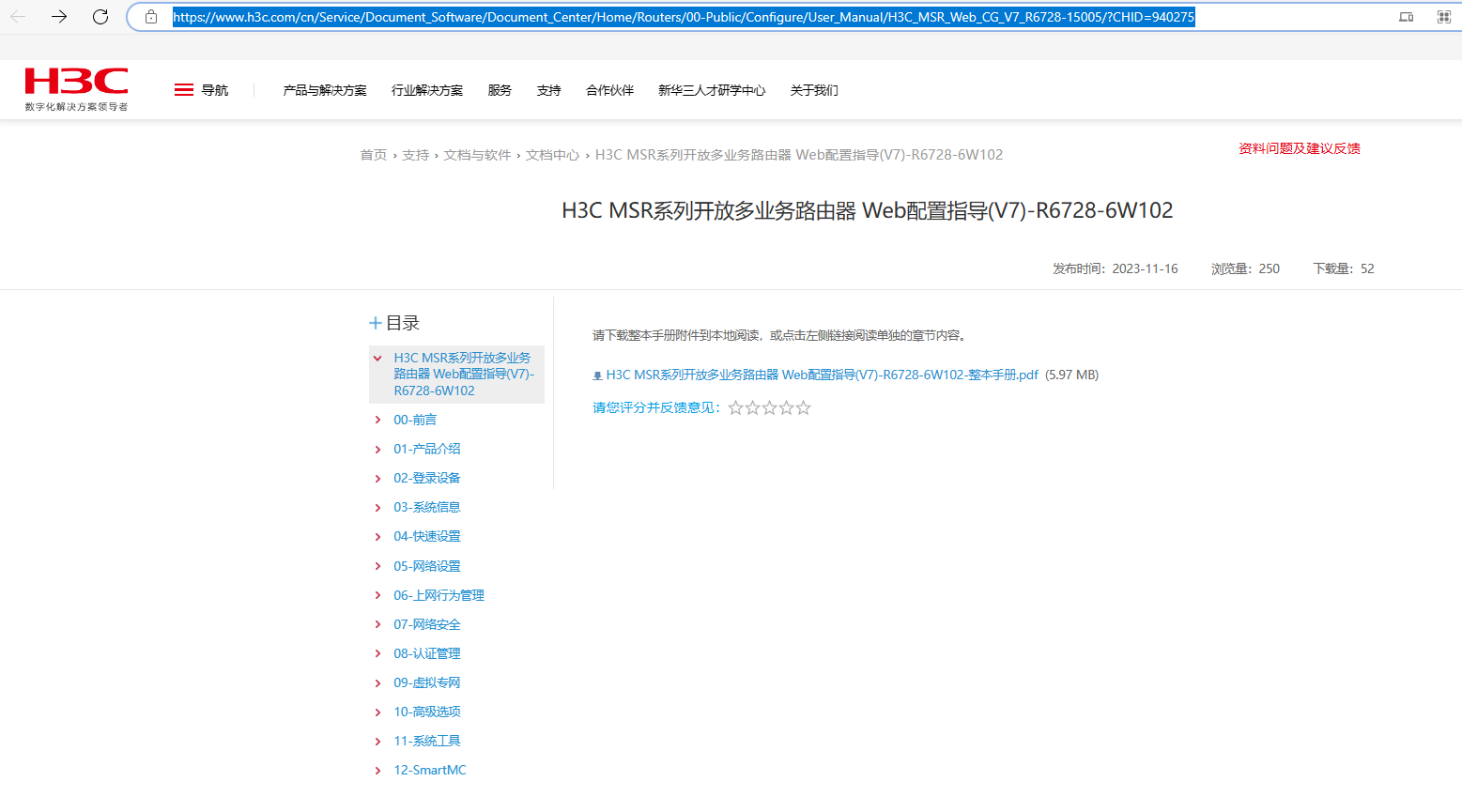This screenshot has width=1462, height=812.
Task: Expand the chevron next to 01-产品介绍
Action: tap(377, 450)
